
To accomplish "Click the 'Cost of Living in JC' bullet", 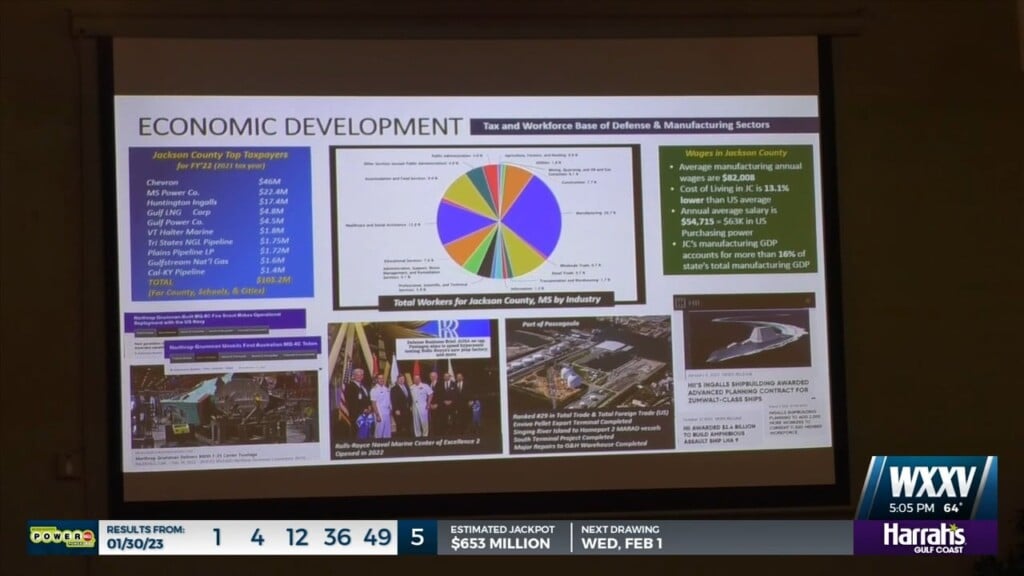I will coord(734,194).
